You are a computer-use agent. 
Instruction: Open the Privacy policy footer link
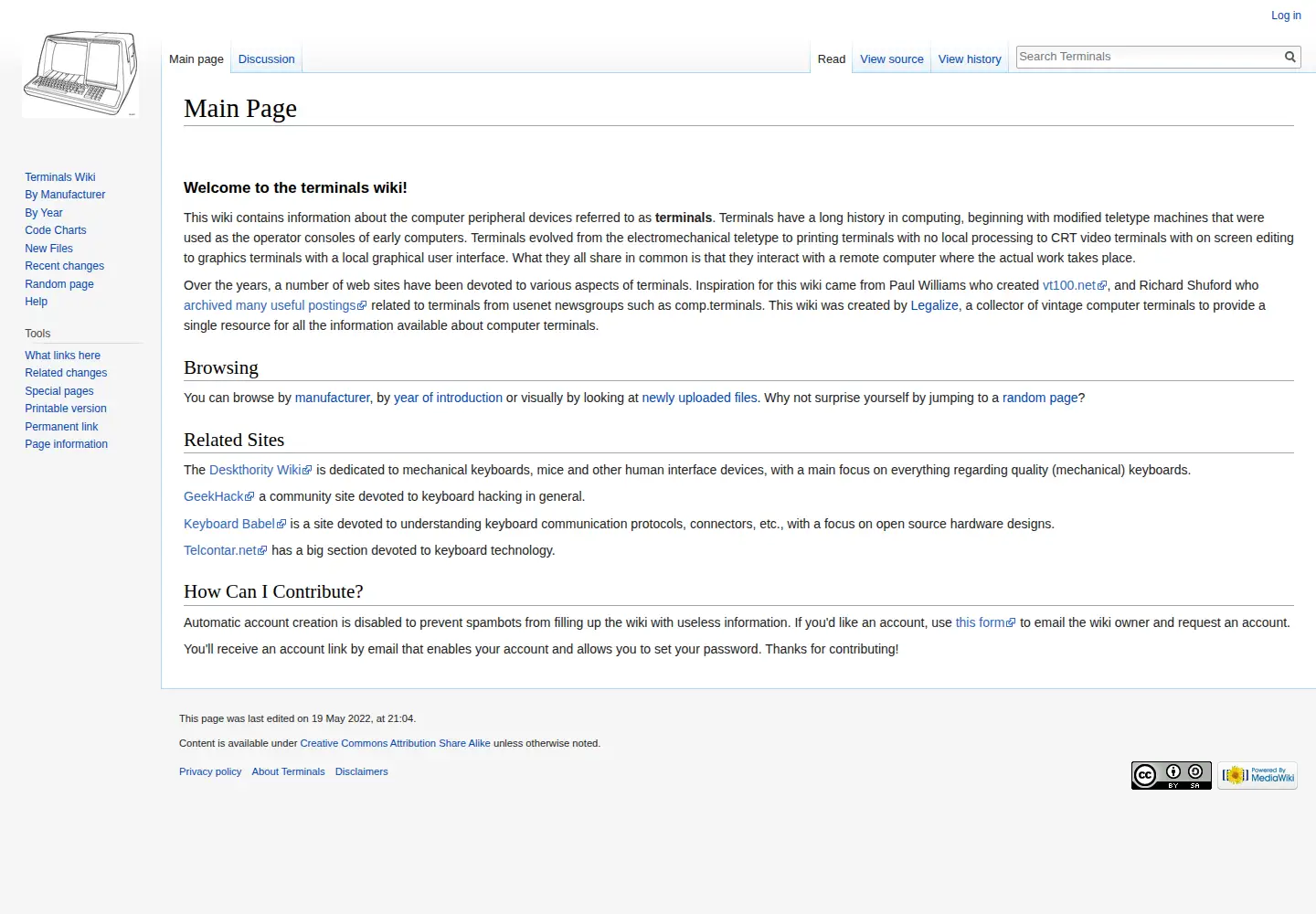coord(210,771)
